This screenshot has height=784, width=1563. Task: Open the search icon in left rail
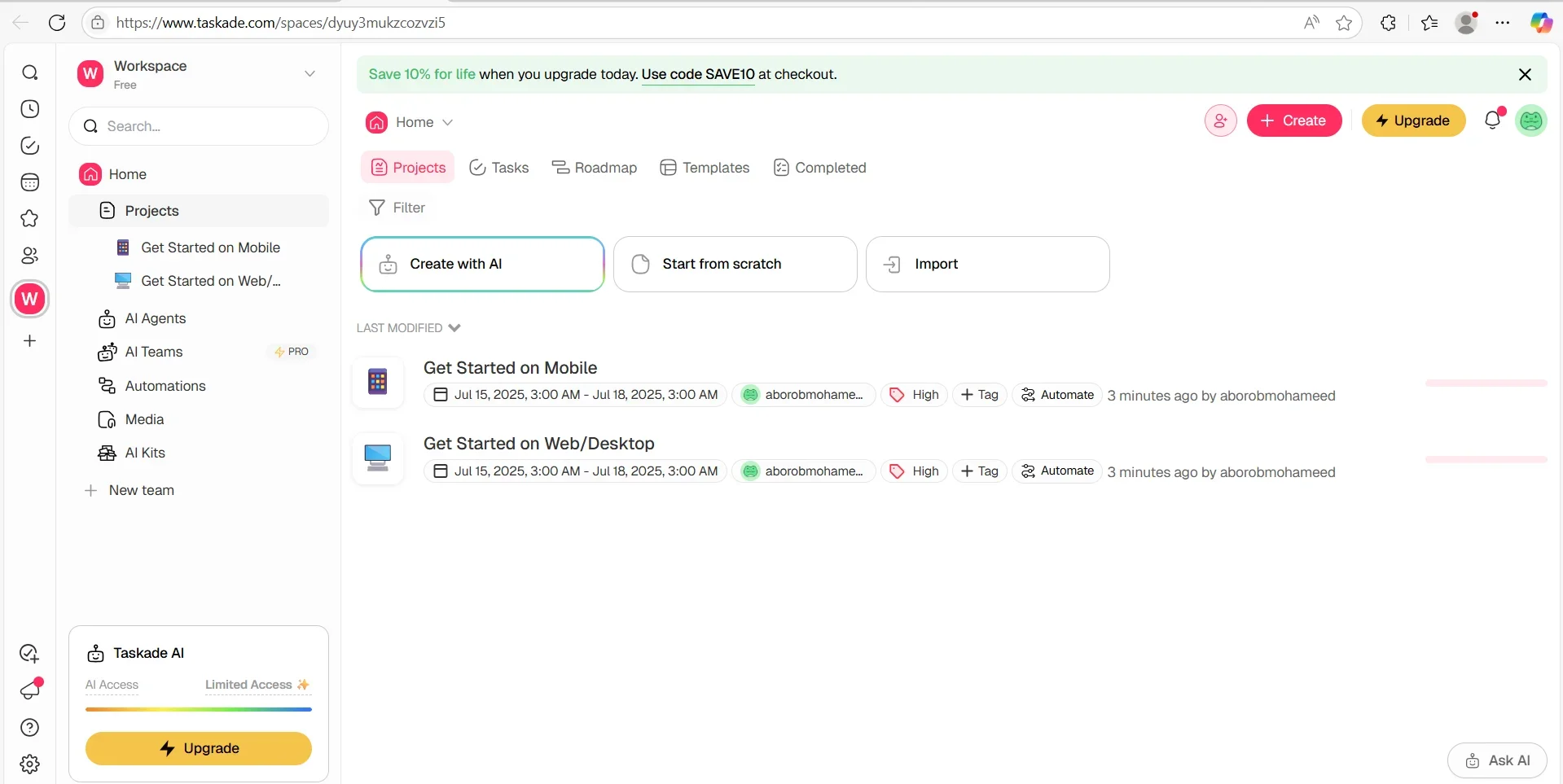click(x=30, y=73)
